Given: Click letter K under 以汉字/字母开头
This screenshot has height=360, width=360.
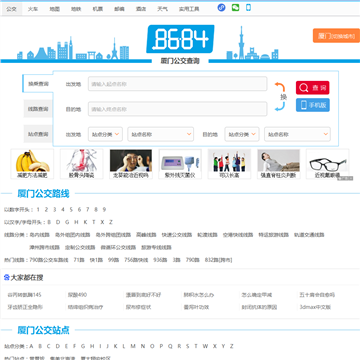Looking at the screenshot, I should [x=85, y=222].
